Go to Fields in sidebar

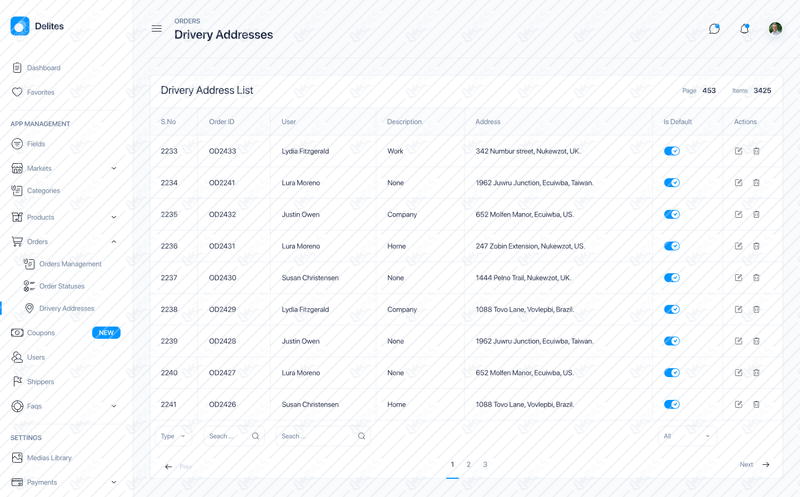click(x=29, y=144)
